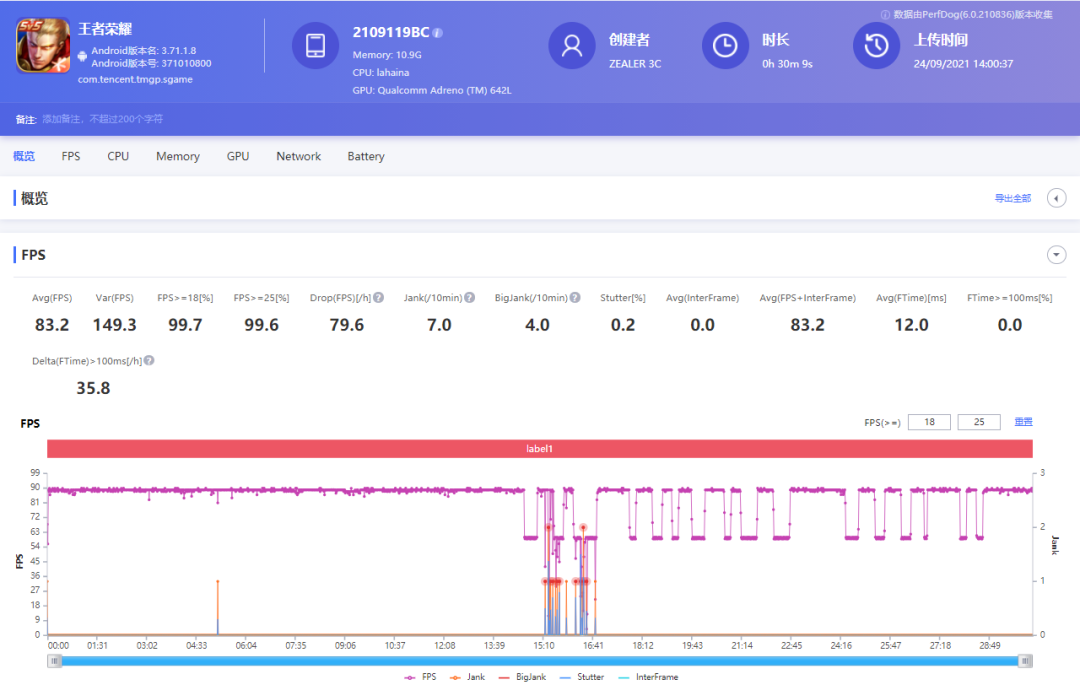Open the Battery tab
The width and height of the screenshot is (1080, 685).
[366, 157]
